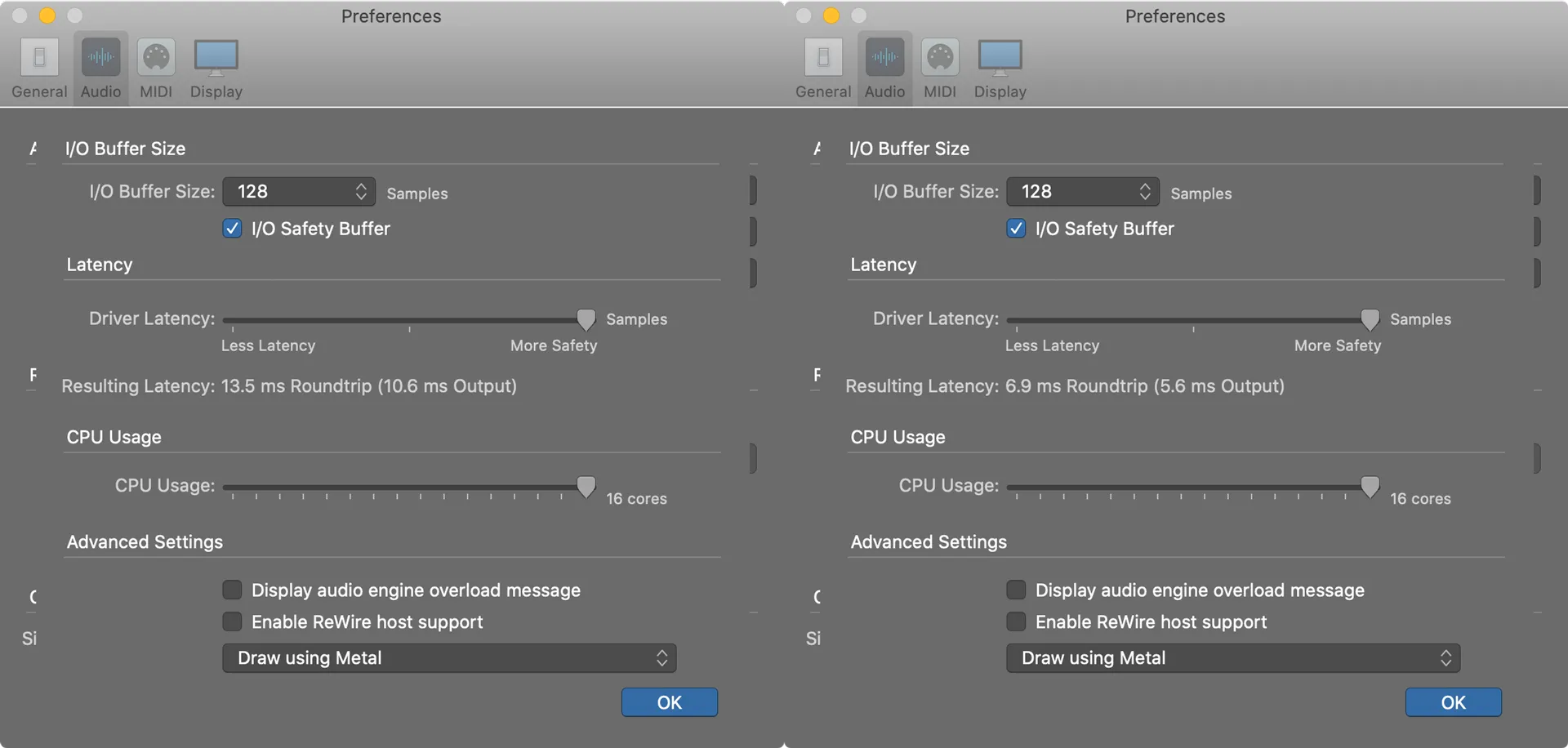Click the CPU Usage slider handle in the right window
This screenshot has height=748, width=1568.
[1370, 487]
